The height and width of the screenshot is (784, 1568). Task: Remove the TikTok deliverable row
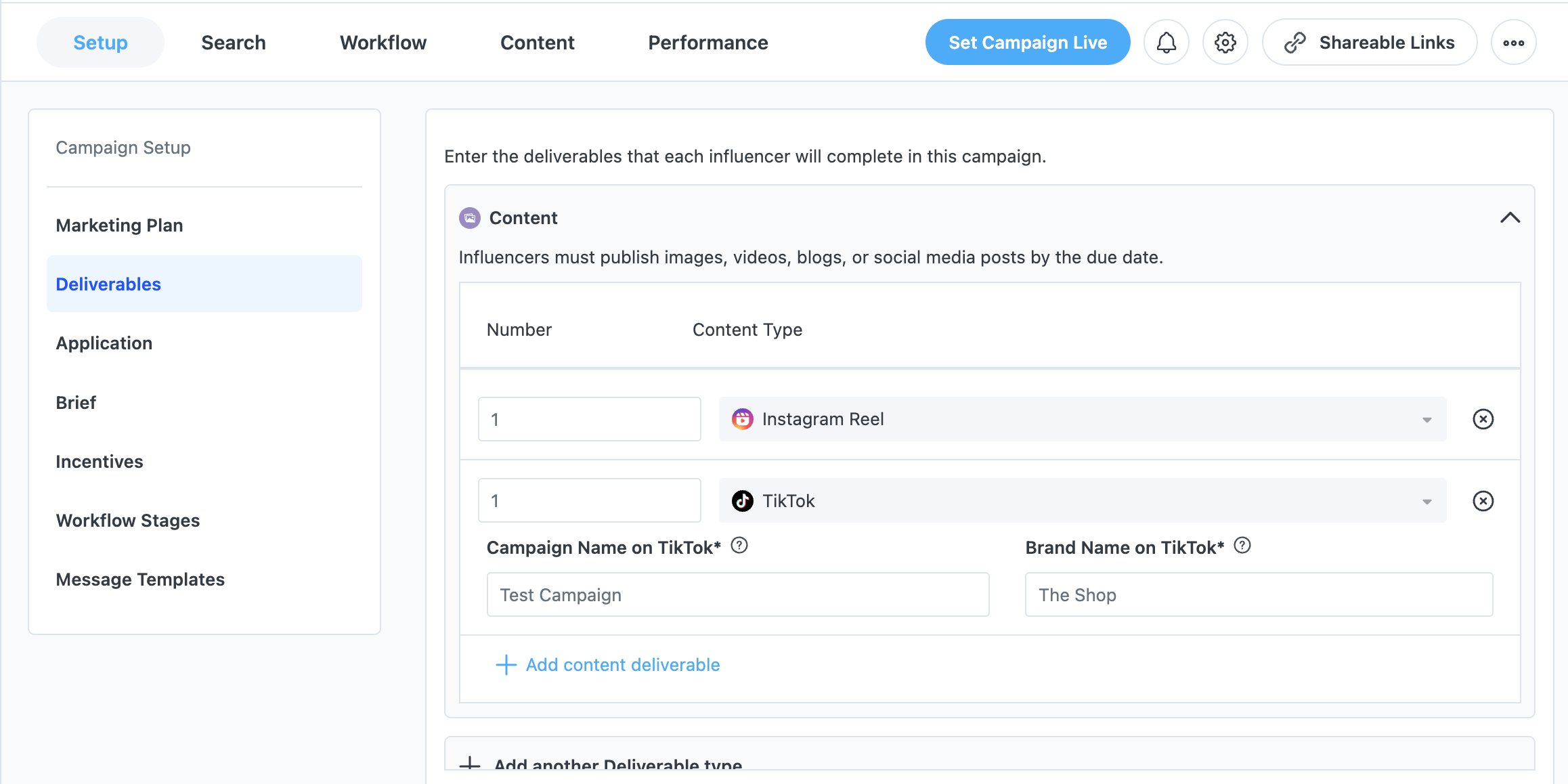[1483, 501]
